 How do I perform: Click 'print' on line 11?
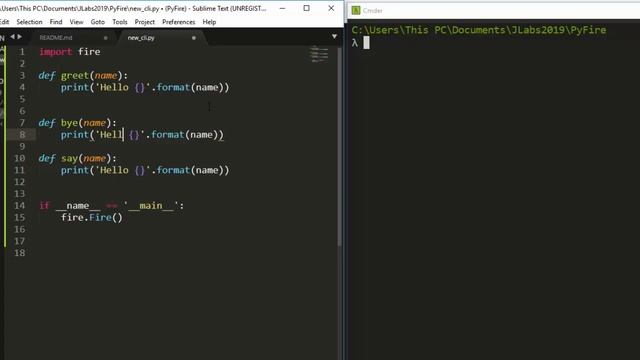tap(75, 170)
